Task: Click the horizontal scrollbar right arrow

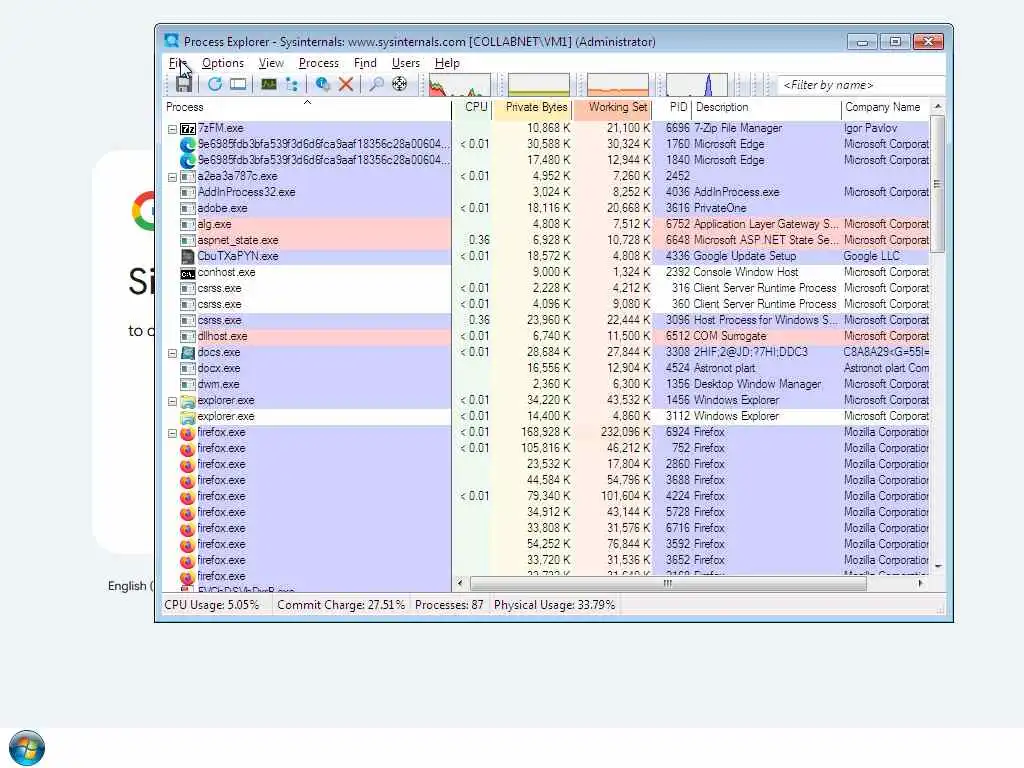Action: (x=921, y=583)
